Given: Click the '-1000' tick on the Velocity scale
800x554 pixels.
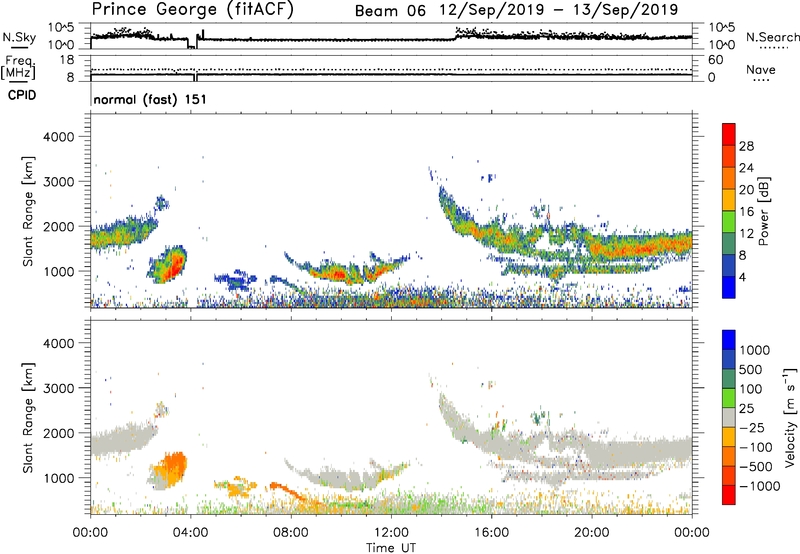Looking at the screenshot, I should (x=760, y=486).
